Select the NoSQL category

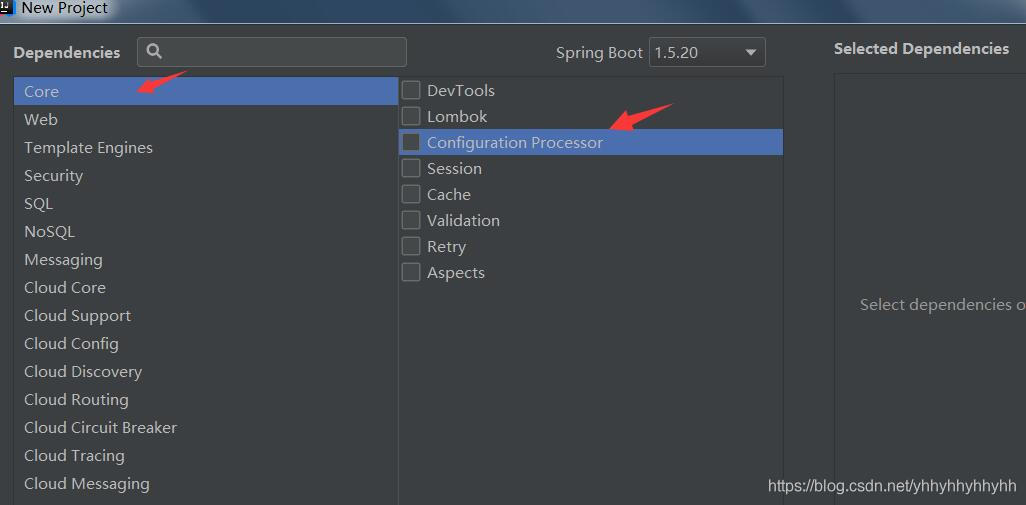[49, 231]
